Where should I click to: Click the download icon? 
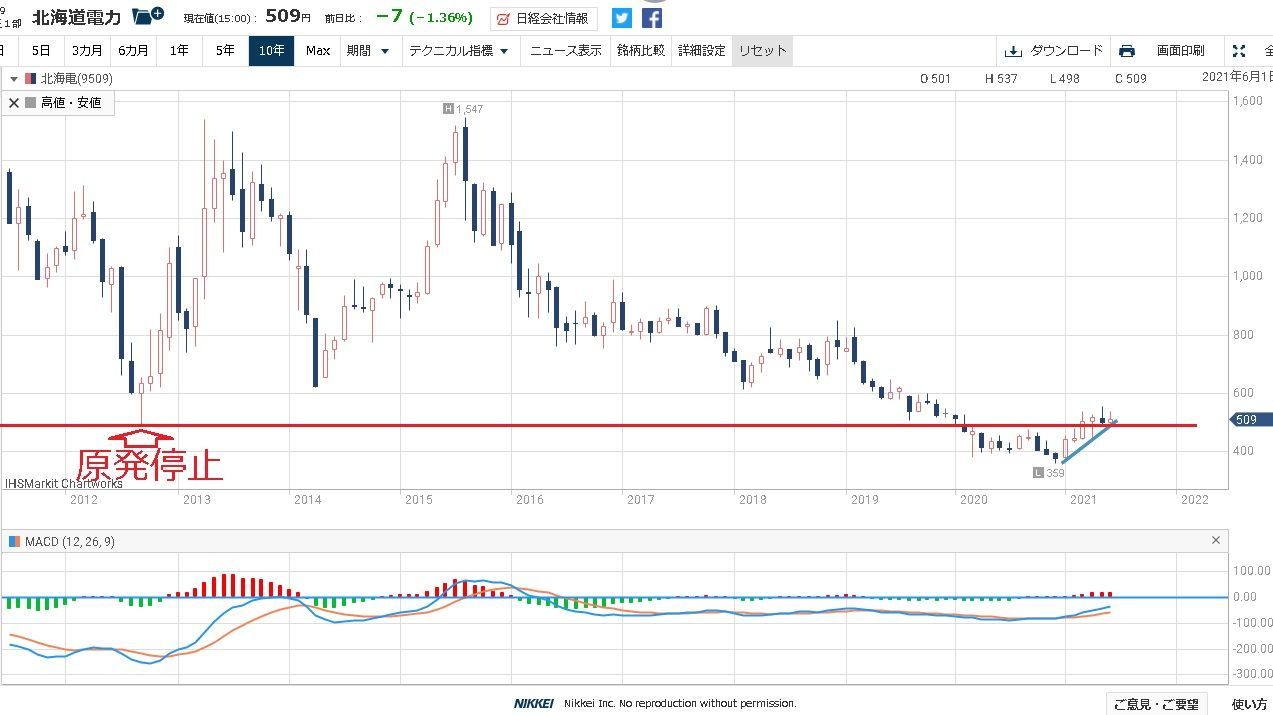1012,51
